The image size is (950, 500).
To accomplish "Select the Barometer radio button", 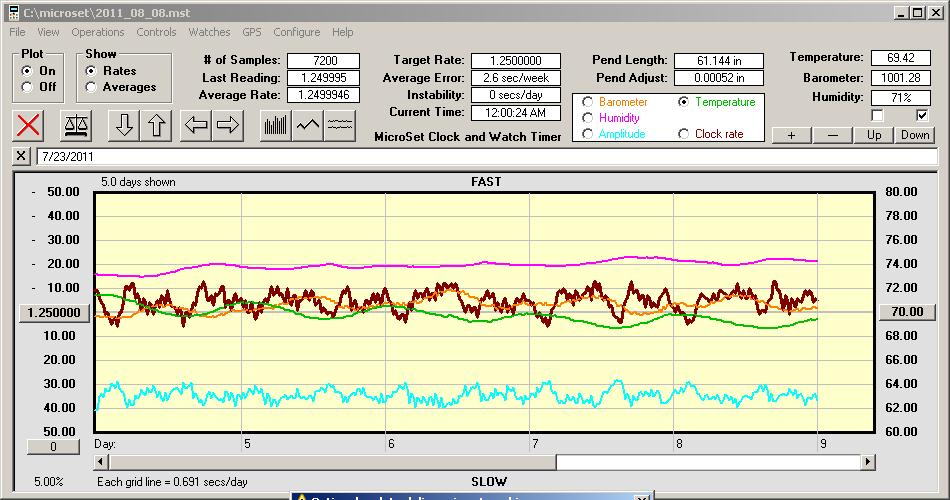I will point(587,102).
